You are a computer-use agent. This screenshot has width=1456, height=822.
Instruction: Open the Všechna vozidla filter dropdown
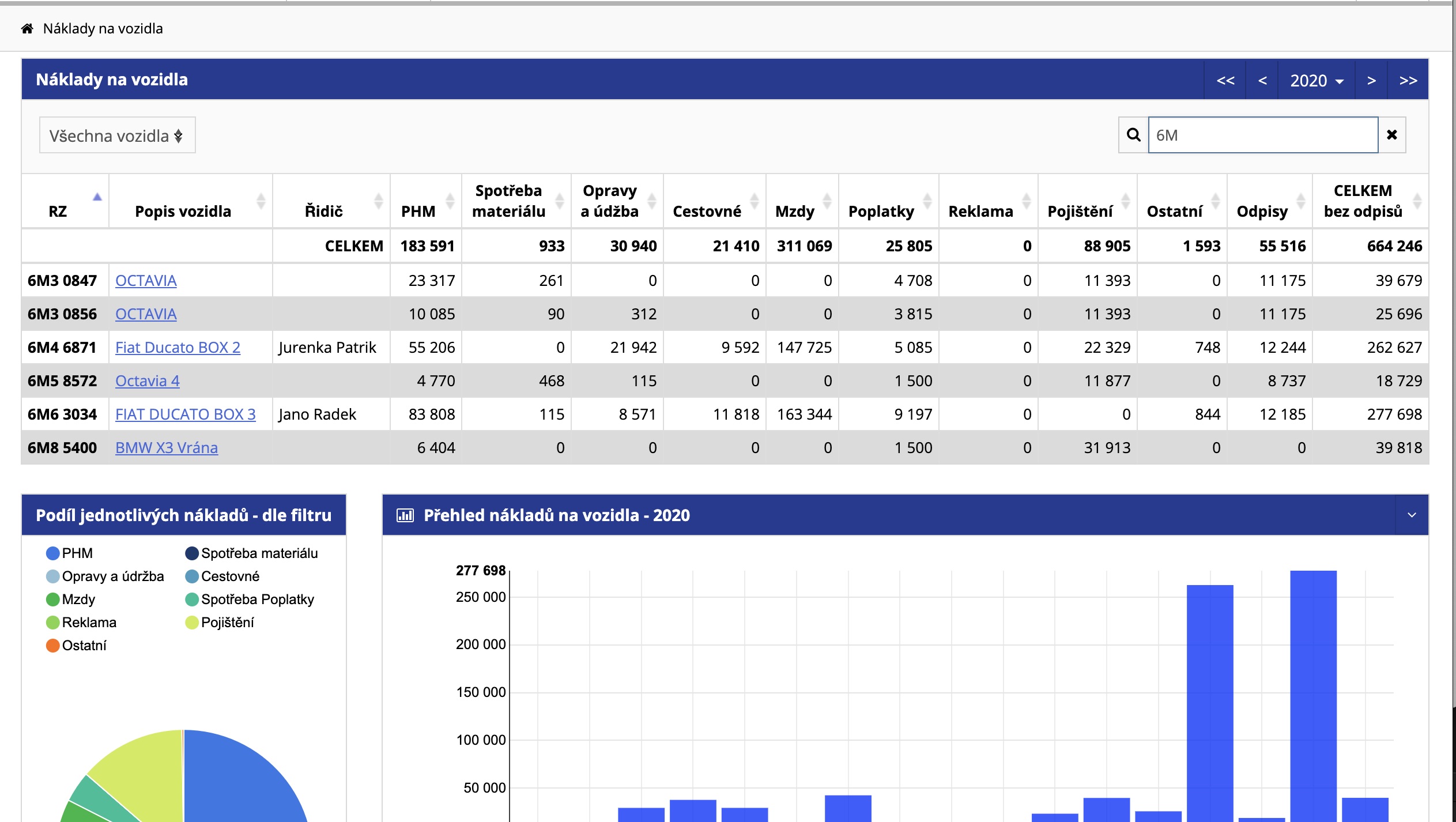(x=117, y=135)
